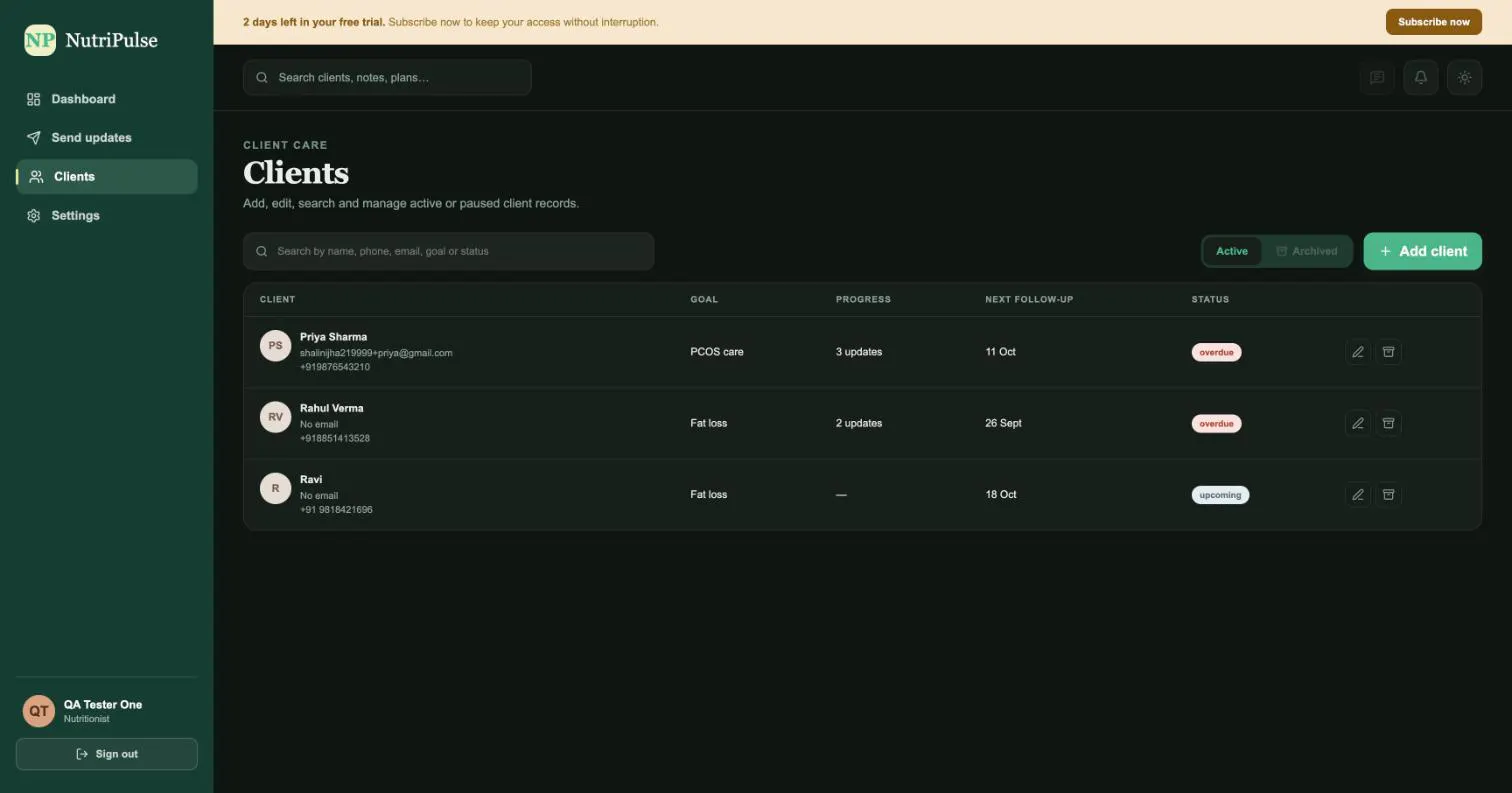Click the PCOS care goal cell

tap(717, 352)
